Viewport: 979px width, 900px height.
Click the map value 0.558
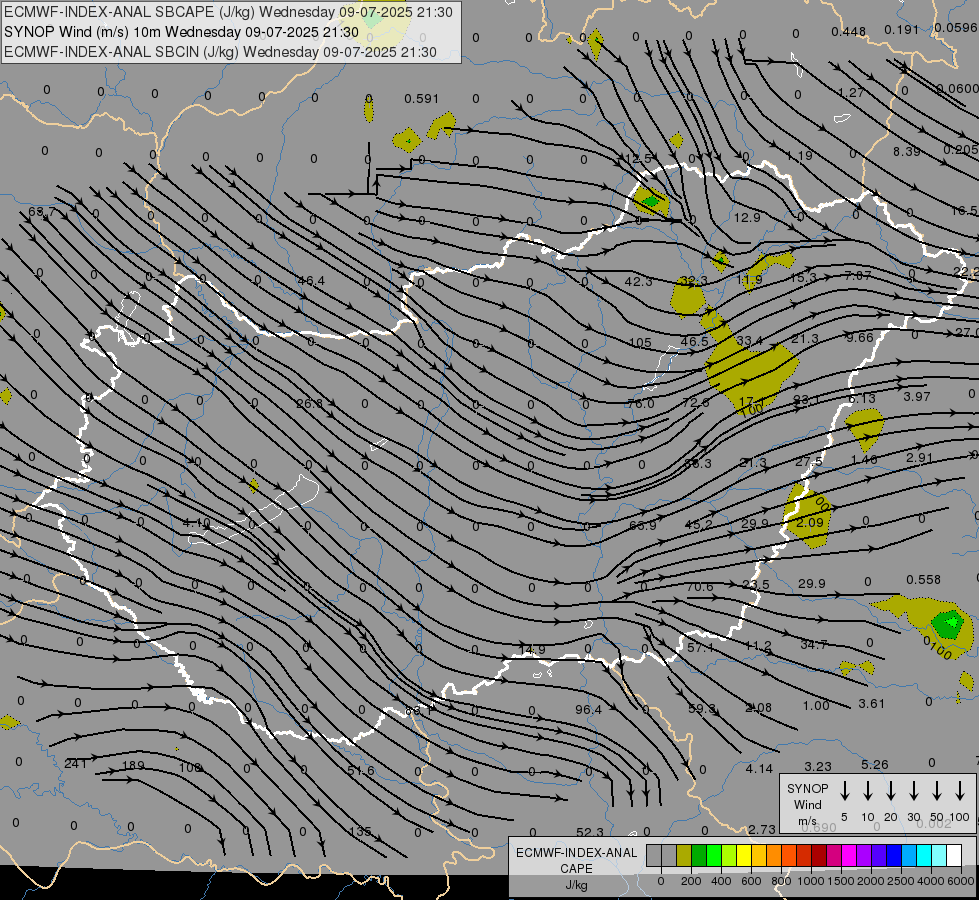(x=923, y=580)
